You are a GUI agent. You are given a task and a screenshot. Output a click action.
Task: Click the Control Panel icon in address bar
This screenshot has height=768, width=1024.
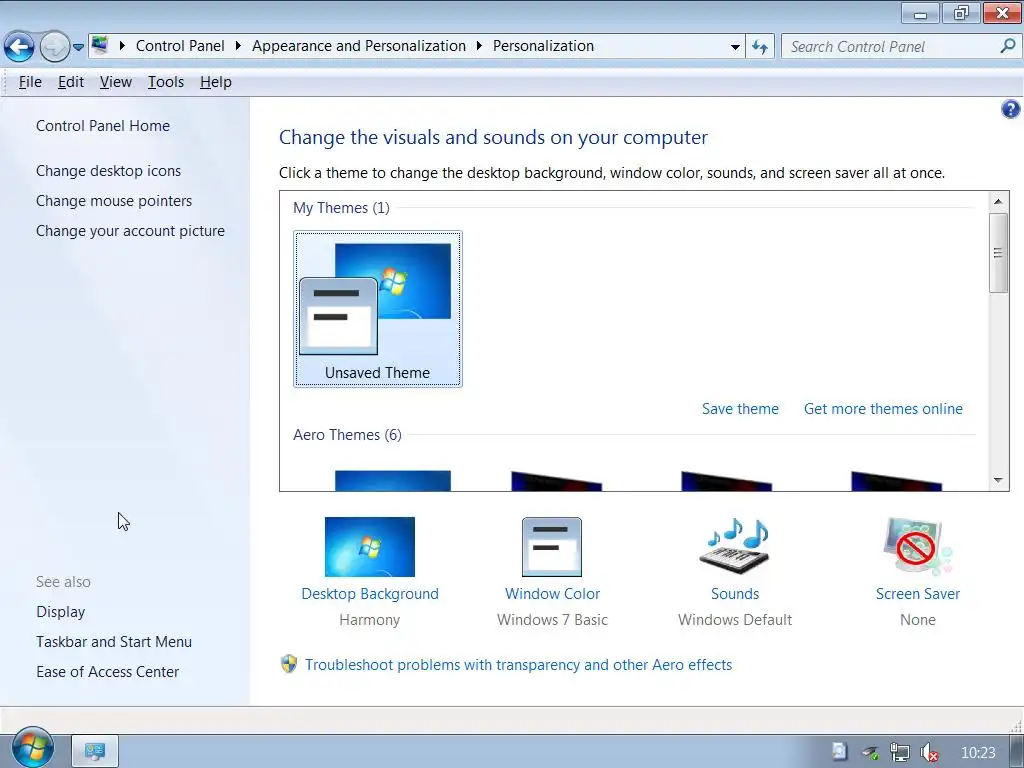coord(100,46)
